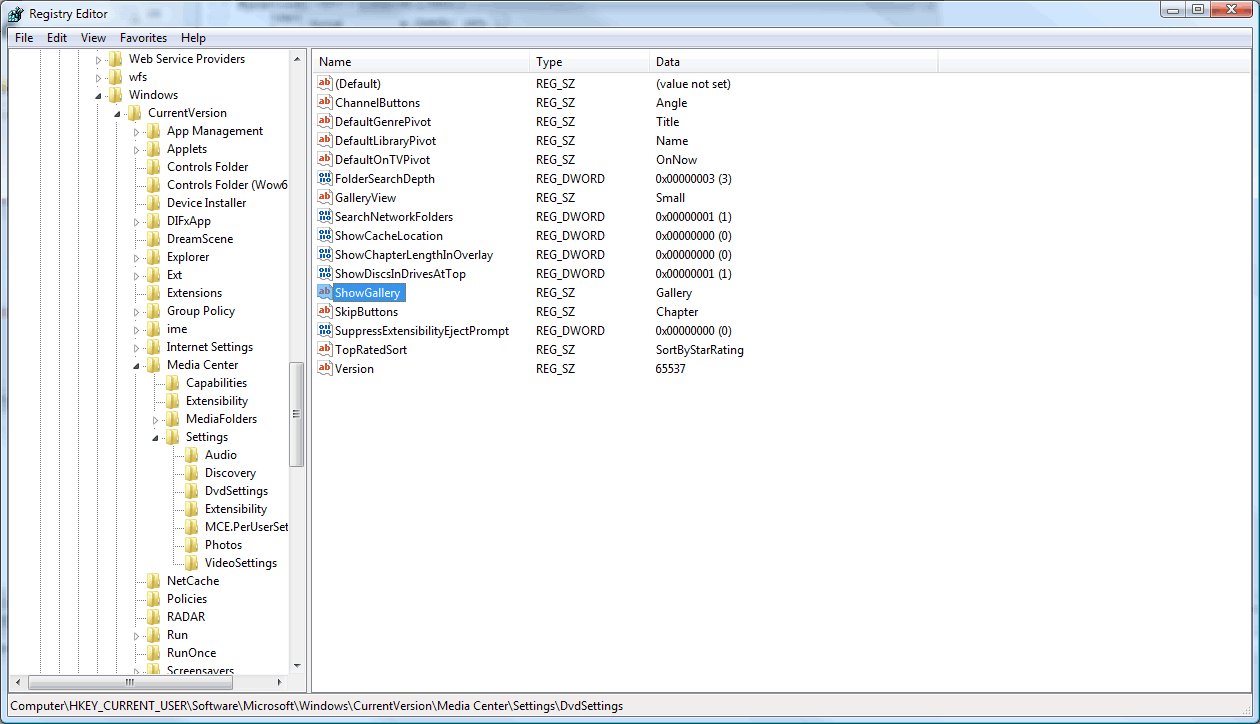The width and height of the screenshot is (1260, 724).
Task: Sort values by Type column header
Action: [590, 62]
